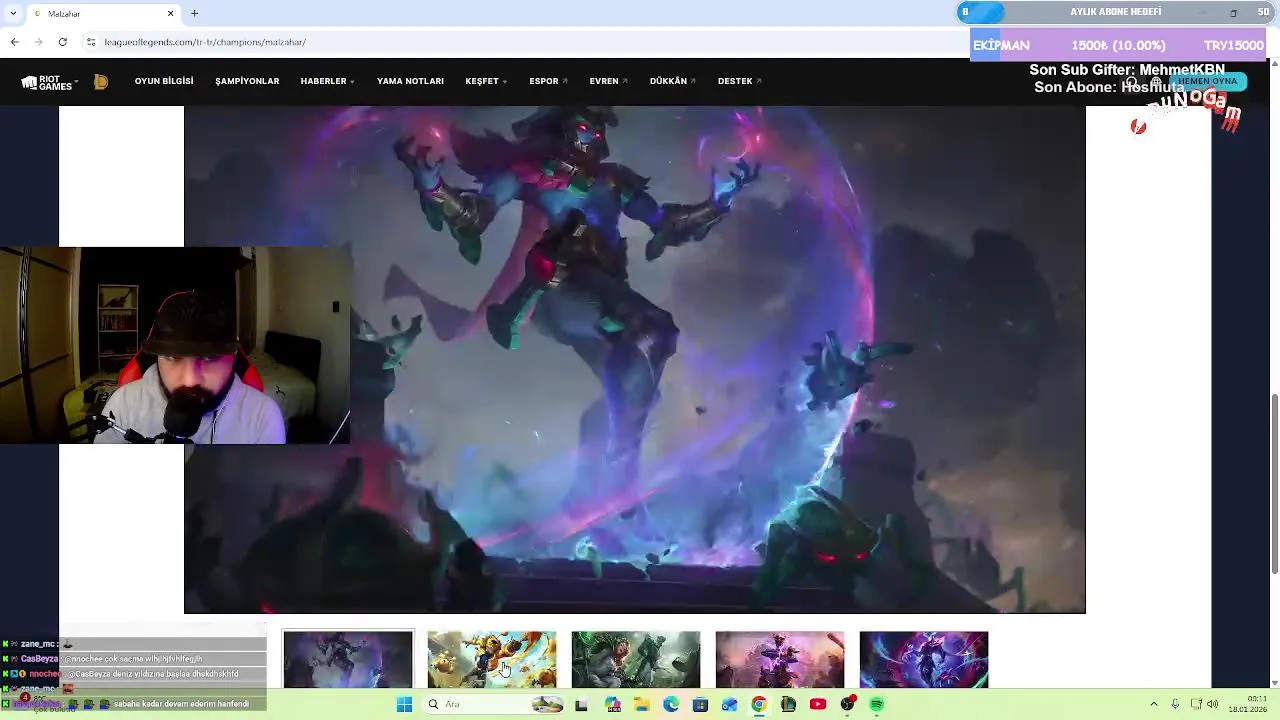Open the DÜKKÂN external link
1280x720 pixels.
click(x=672, y=81)
